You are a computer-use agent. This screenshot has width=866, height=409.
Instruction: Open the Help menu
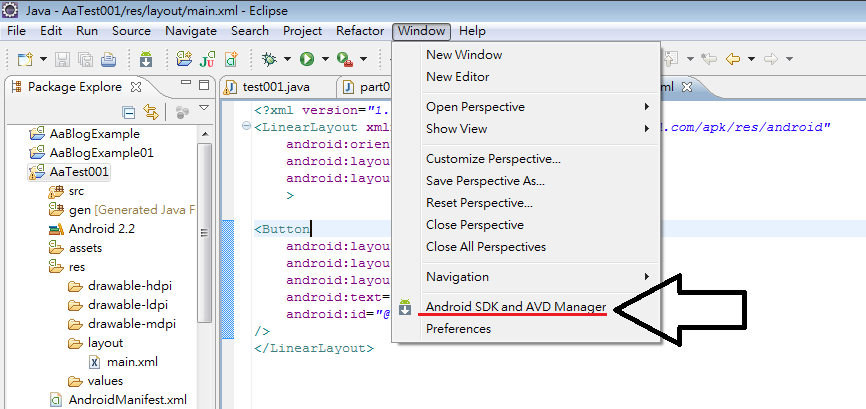[472, 31]
